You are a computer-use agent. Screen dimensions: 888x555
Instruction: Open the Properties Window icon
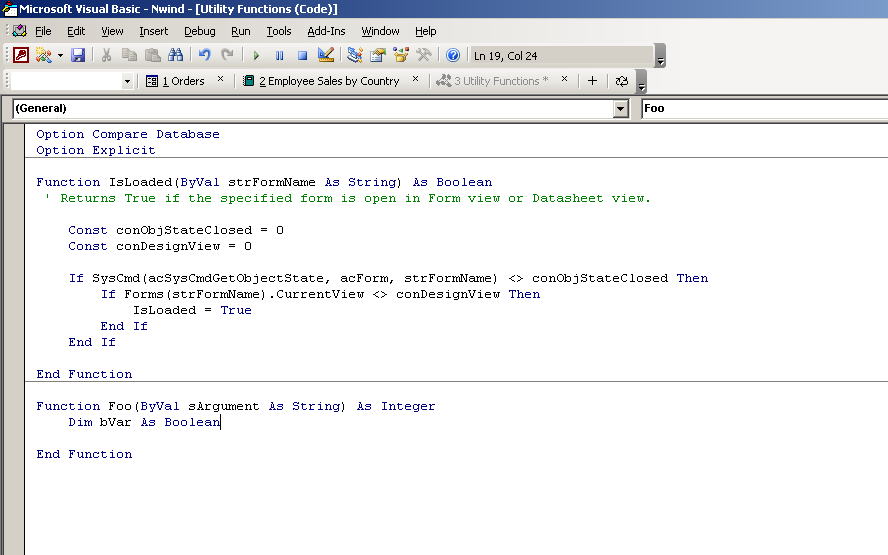[x=378, y=56]
